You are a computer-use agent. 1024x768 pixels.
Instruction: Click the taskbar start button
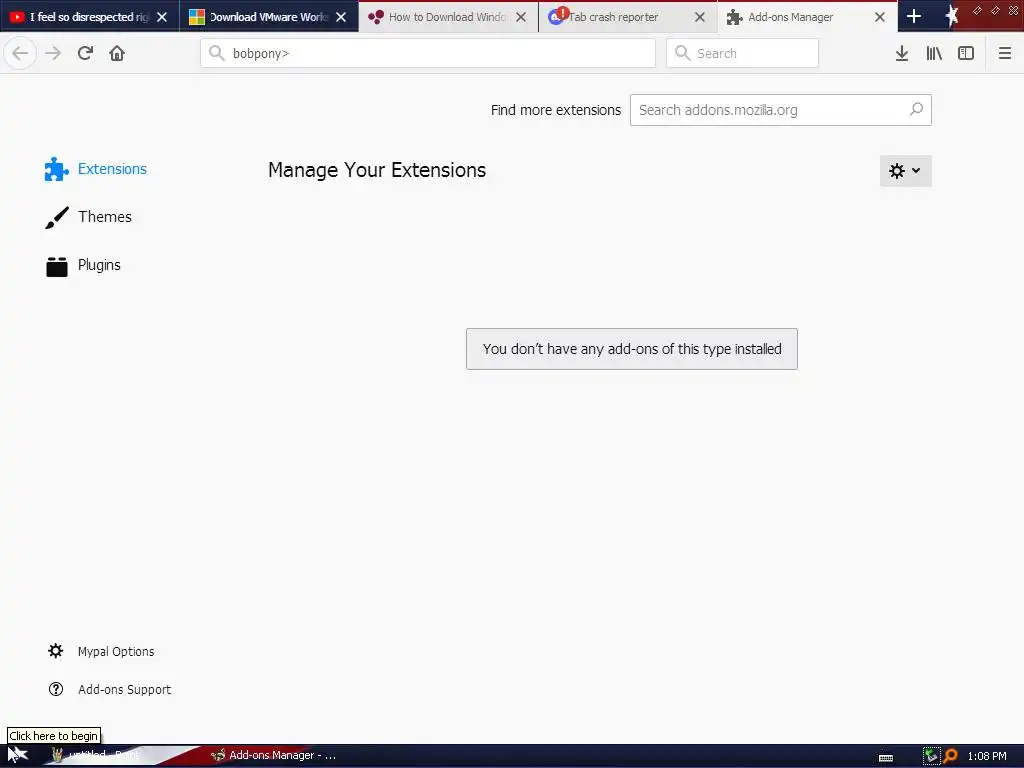[x=18, y=755]
